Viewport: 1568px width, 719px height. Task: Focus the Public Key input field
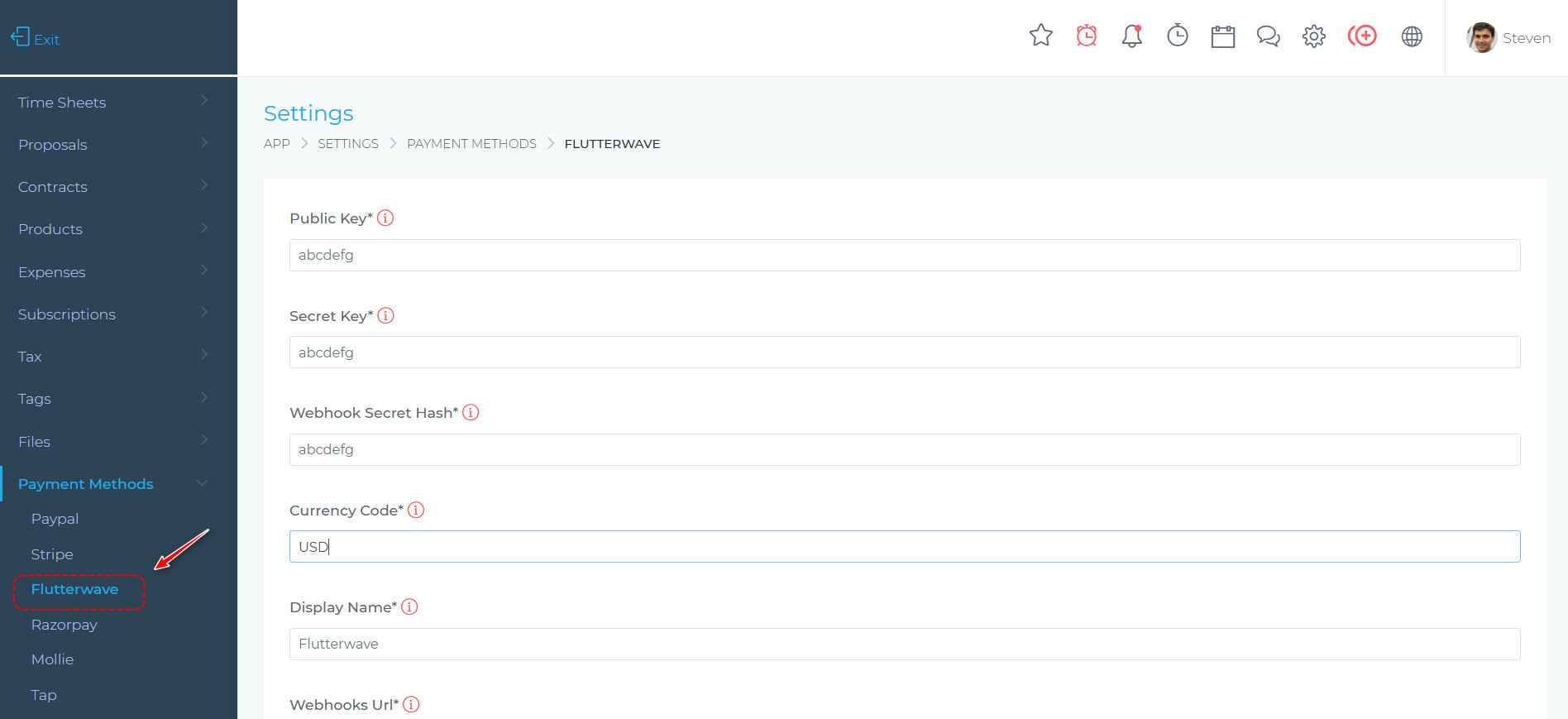905,255
